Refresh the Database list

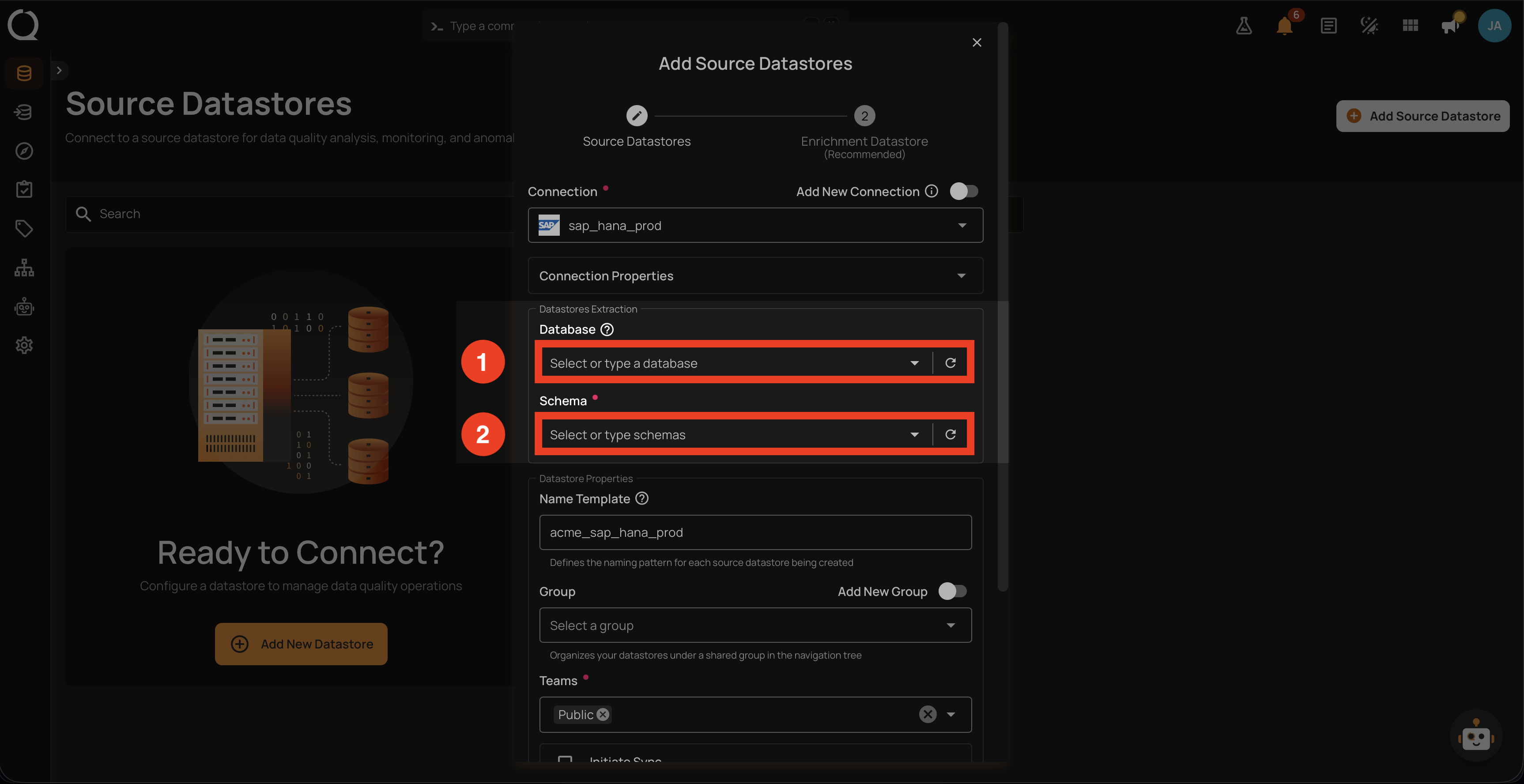(950, 363)
